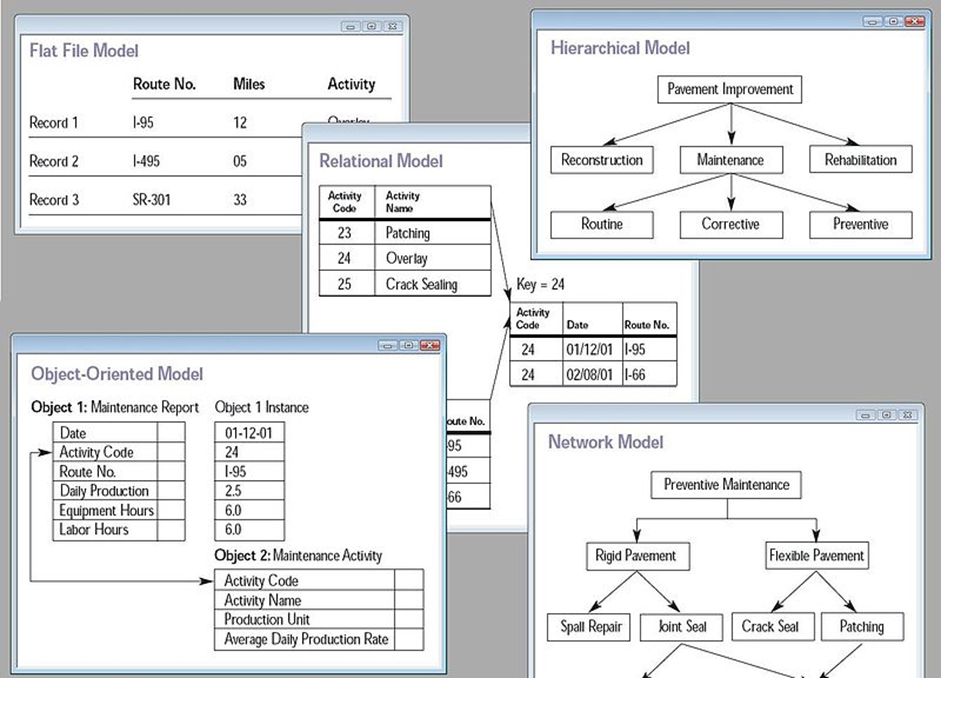Close the Object-Oriented Model window

pyautogui.click(x=430, y=345)
